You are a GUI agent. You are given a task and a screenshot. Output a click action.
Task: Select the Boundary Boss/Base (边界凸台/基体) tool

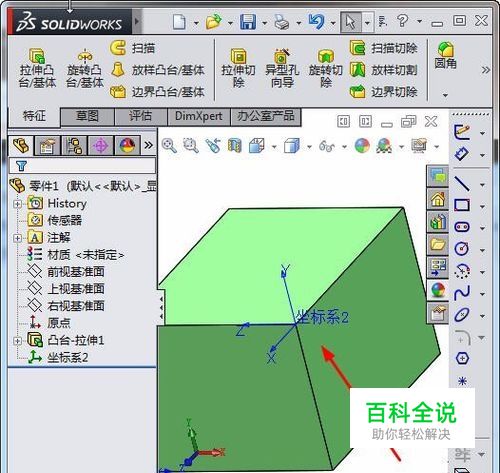157,92
